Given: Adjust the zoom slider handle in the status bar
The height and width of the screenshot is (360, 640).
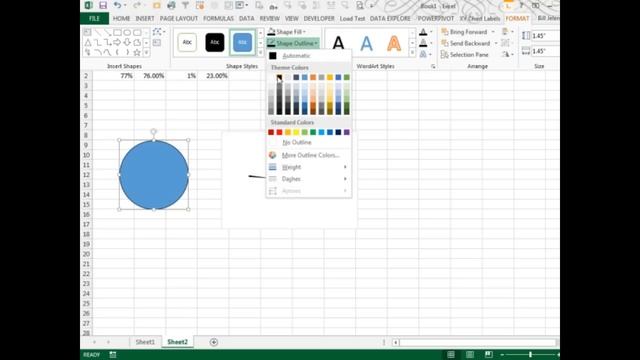Looking at the screenshot, I should [x=530, y=354].
